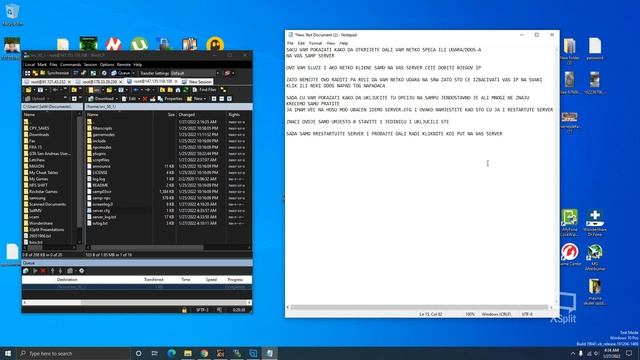Open the Files menu in WinSCP
The width and height of the screenshot is (640, 360).
pos(53,64)
